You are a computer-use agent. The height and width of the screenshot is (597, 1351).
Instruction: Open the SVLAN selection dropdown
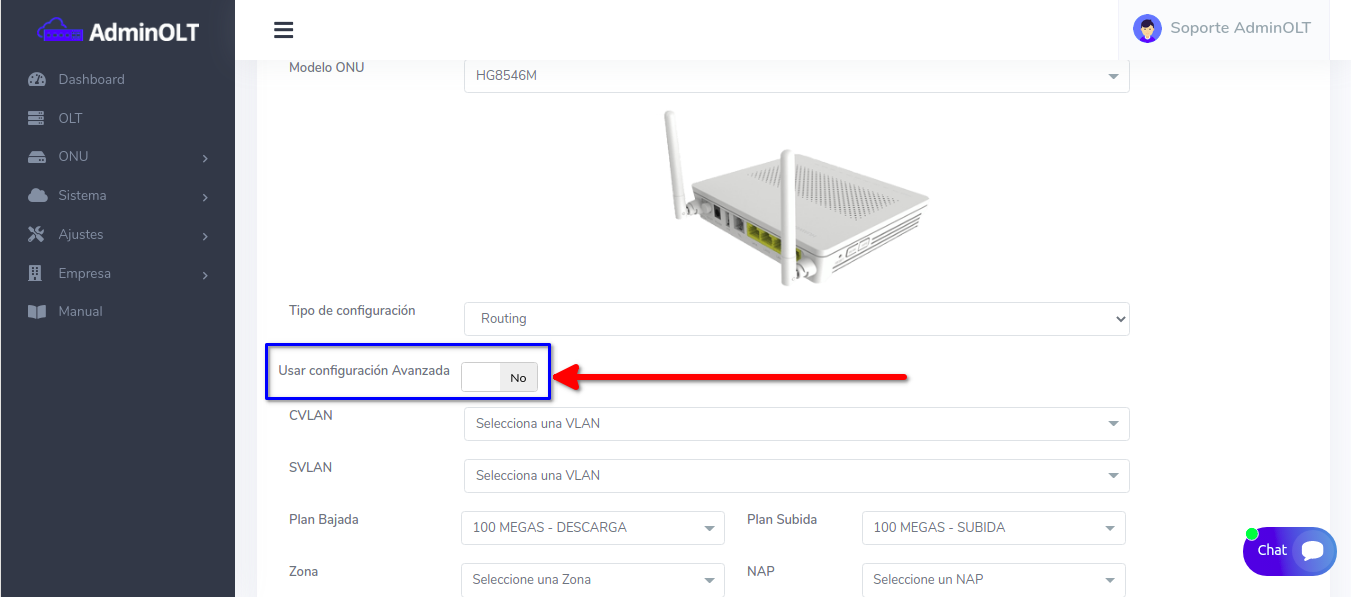(796, 476)
